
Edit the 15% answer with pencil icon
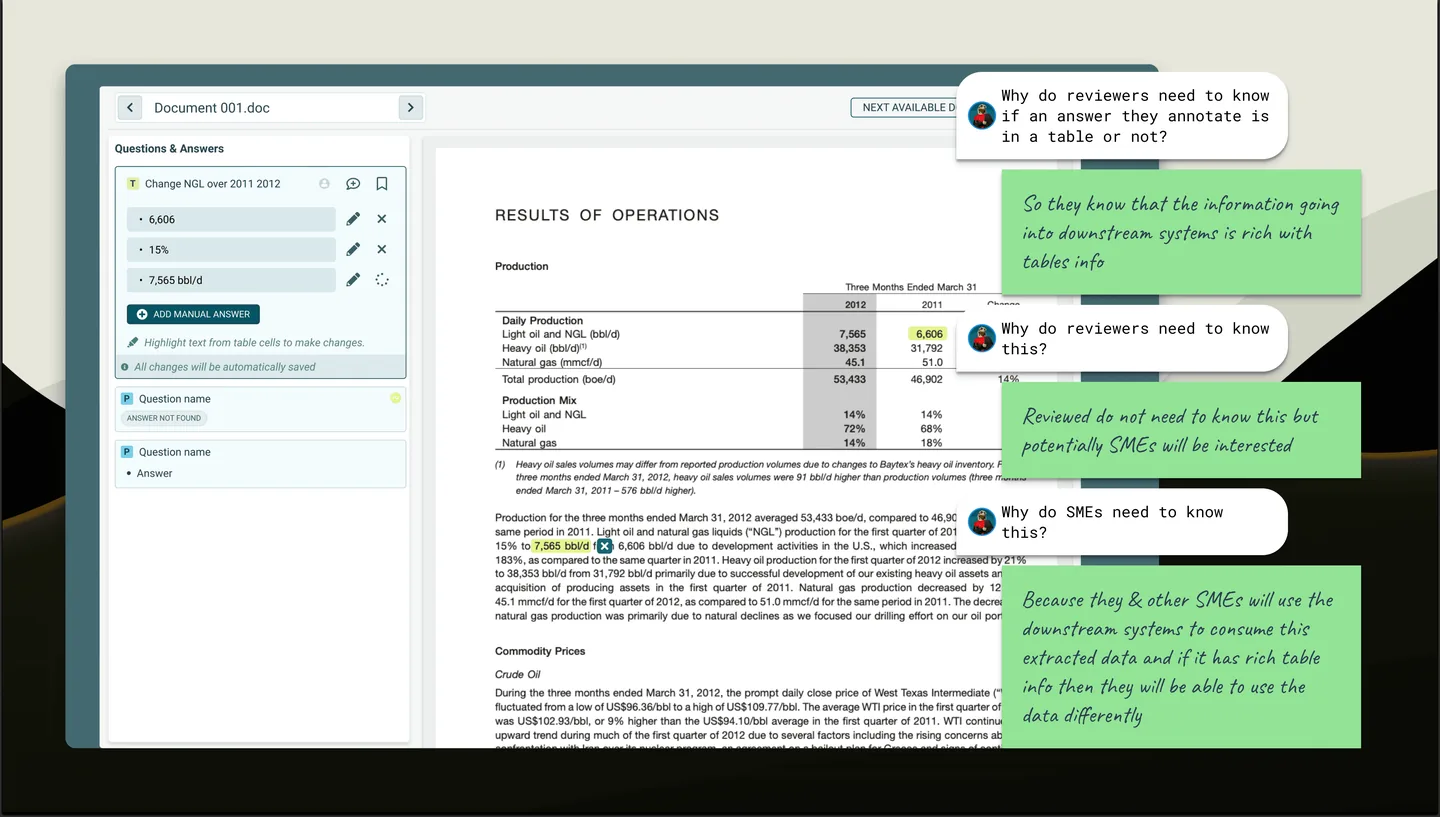tap(353, 250)
